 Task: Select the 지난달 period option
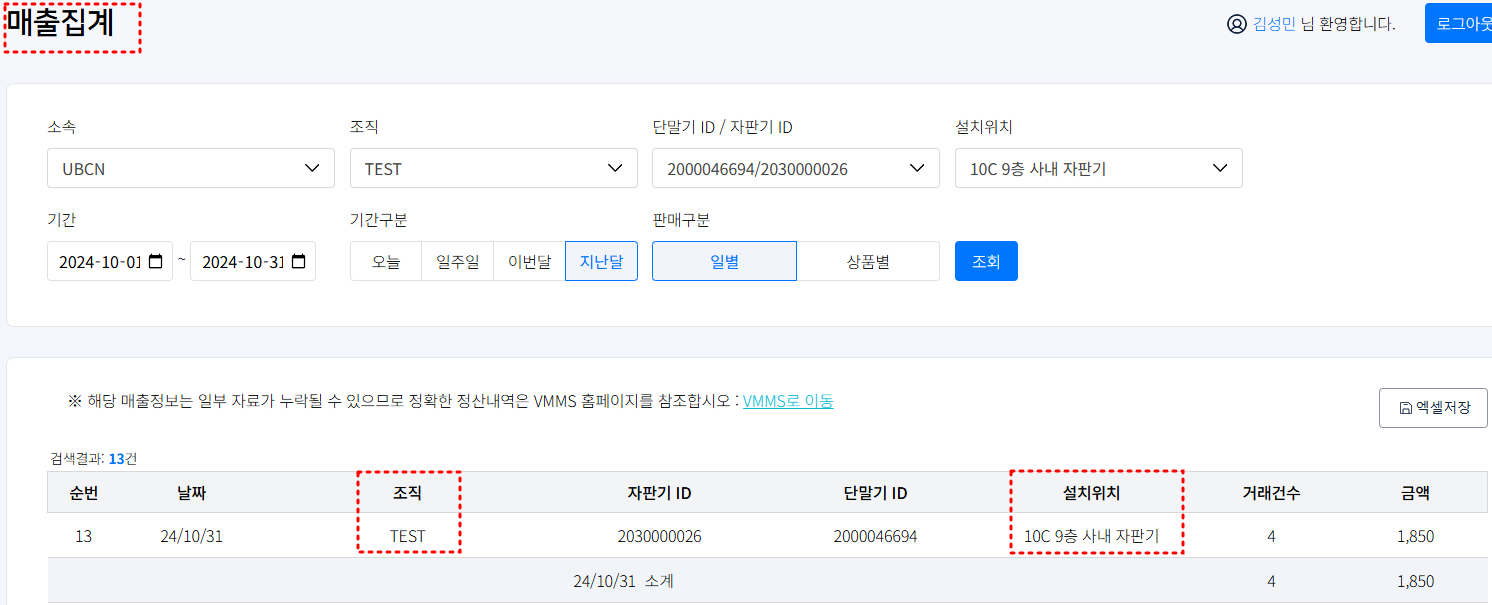pyautogui.click(x=601, y=261)
